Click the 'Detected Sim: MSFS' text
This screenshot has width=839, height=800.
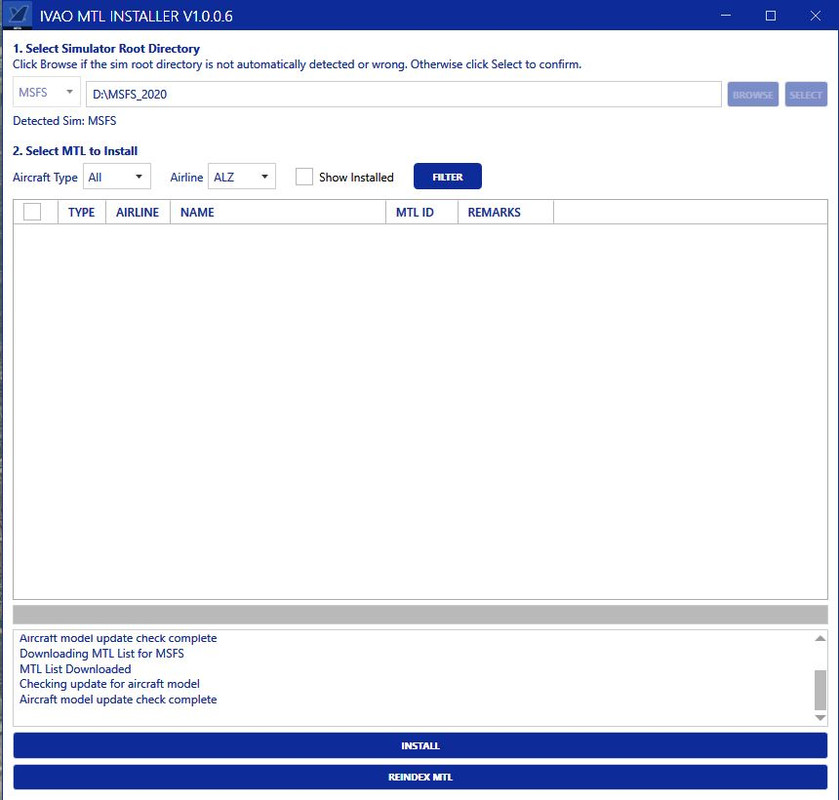pyautogui.click(x=65, y=121)
